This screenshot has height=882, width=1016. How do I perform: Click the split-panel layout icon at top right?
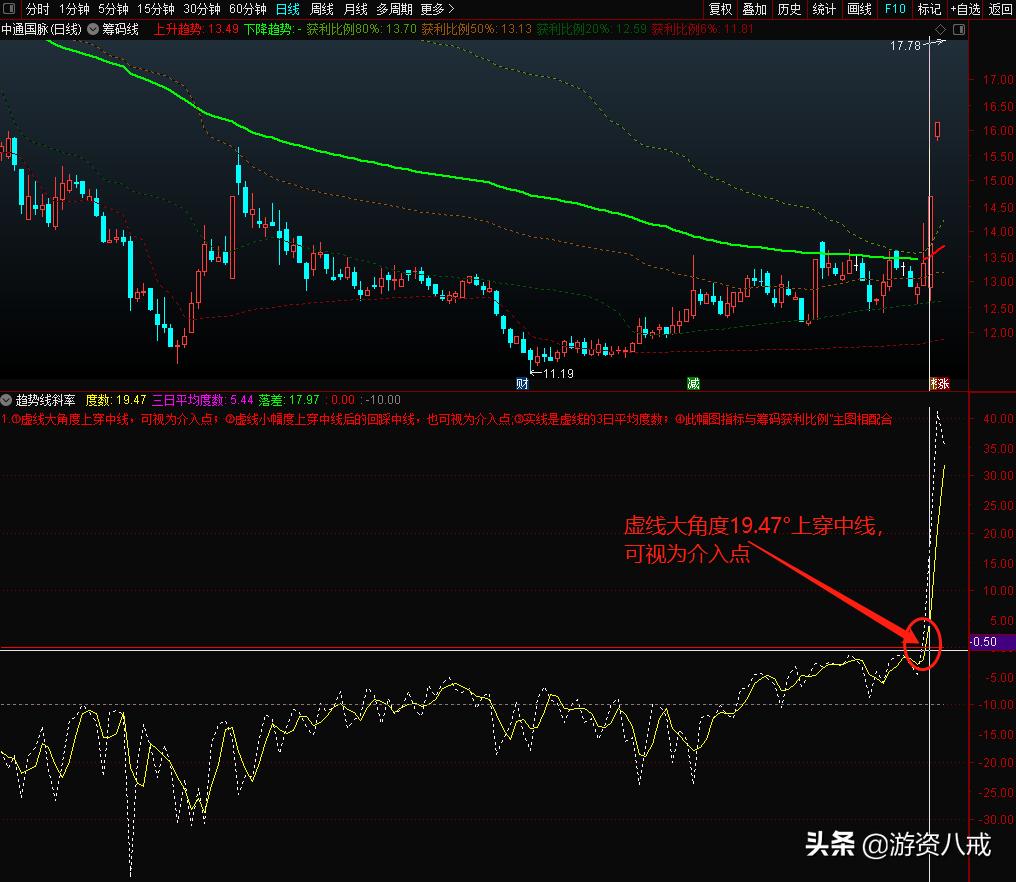(957, 29)
